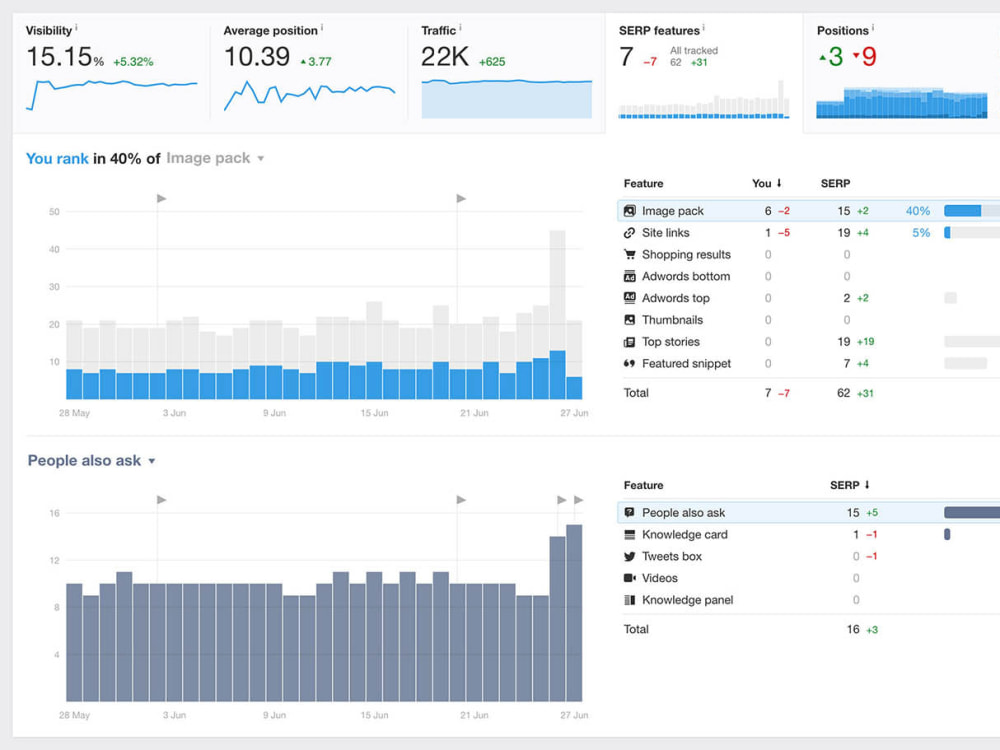Click the Visibility info icon

(x=77, y=27)
